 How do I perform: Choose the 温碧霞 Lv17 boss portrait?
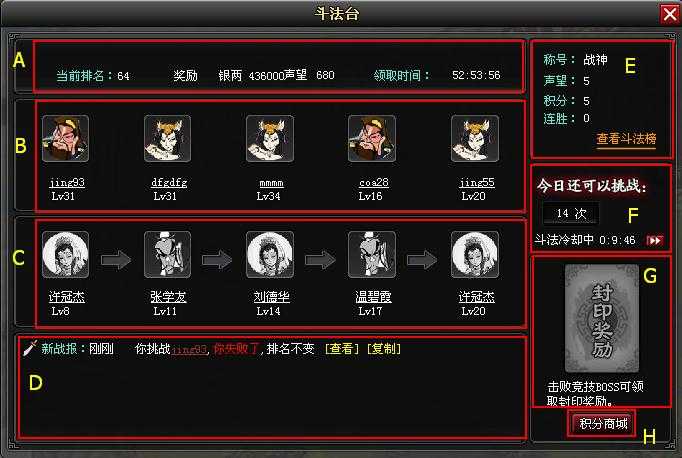click(372, 254)
